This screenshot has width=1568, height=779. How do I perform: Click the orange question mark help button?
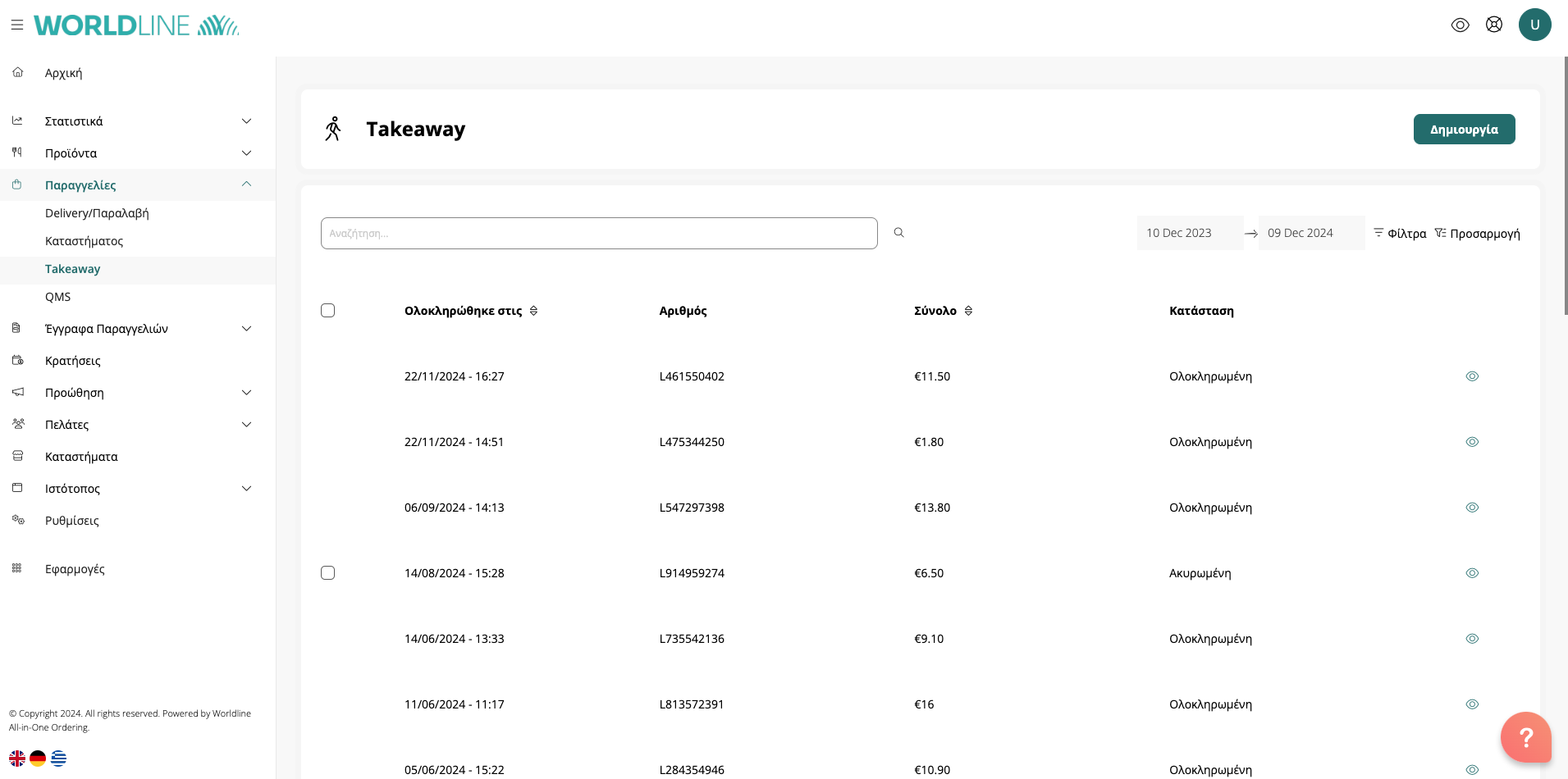click(x=1525, y=737)
